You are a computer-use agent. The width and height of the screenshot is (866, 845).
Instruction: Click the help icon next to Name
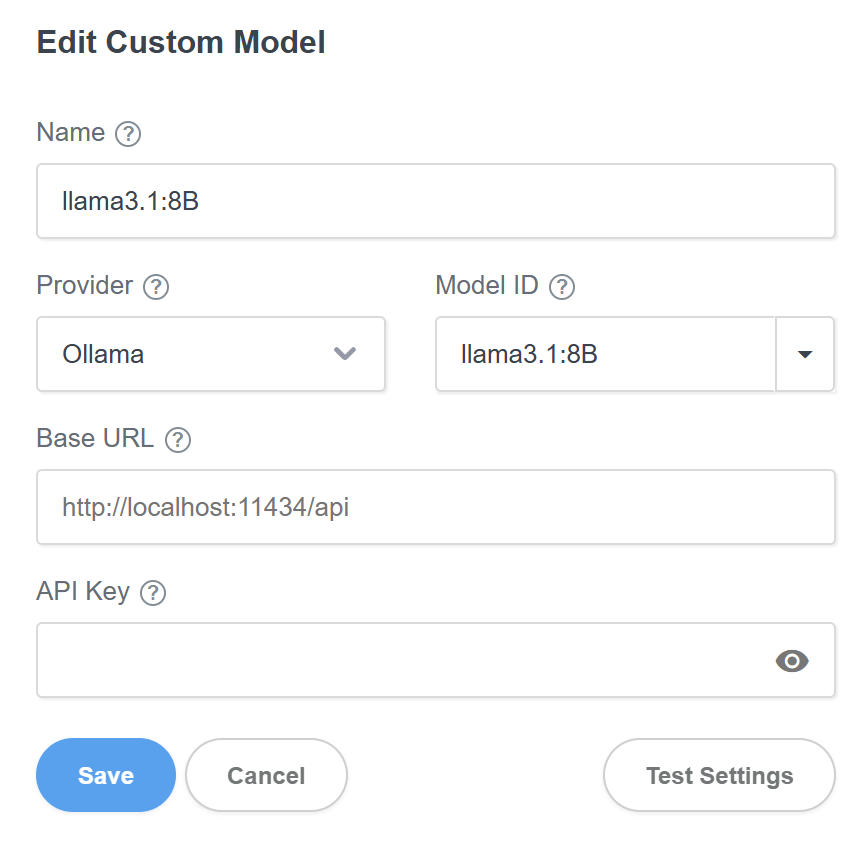[x=128, y=134]
